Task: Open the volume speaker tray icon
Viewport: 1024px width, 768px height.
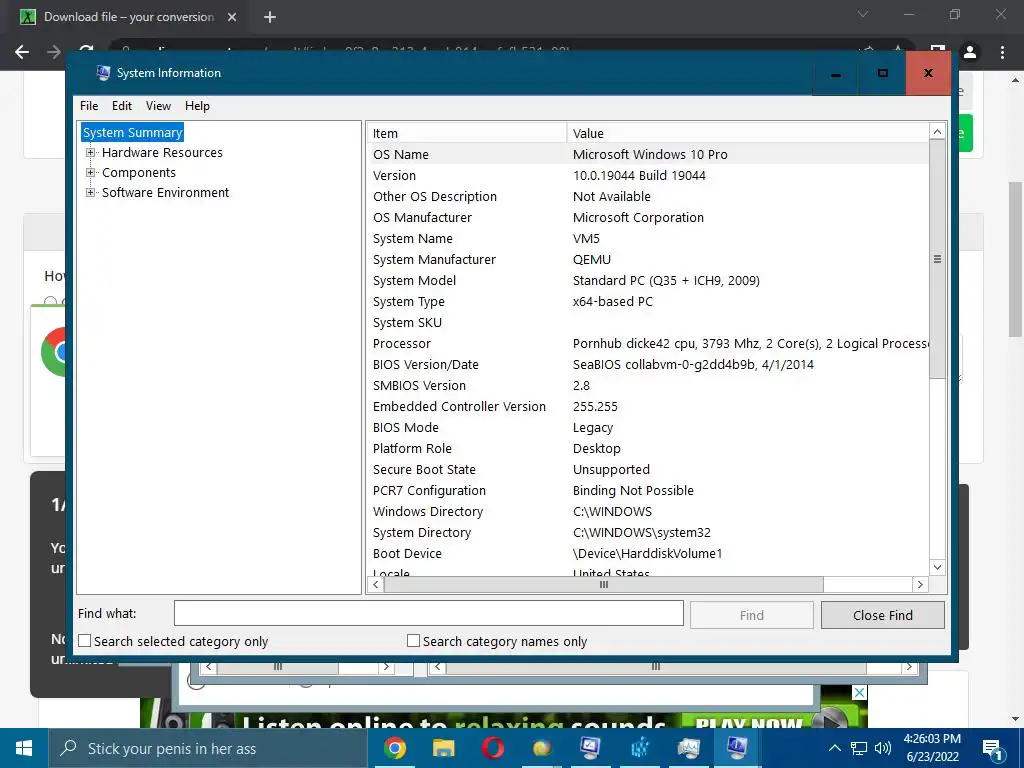Action: [x=883, y=748]
